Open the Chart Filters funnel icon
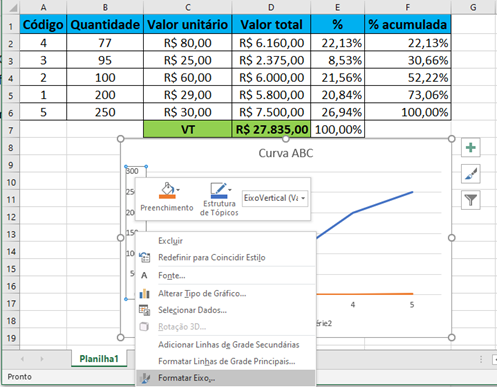 (x=471, y=200)
